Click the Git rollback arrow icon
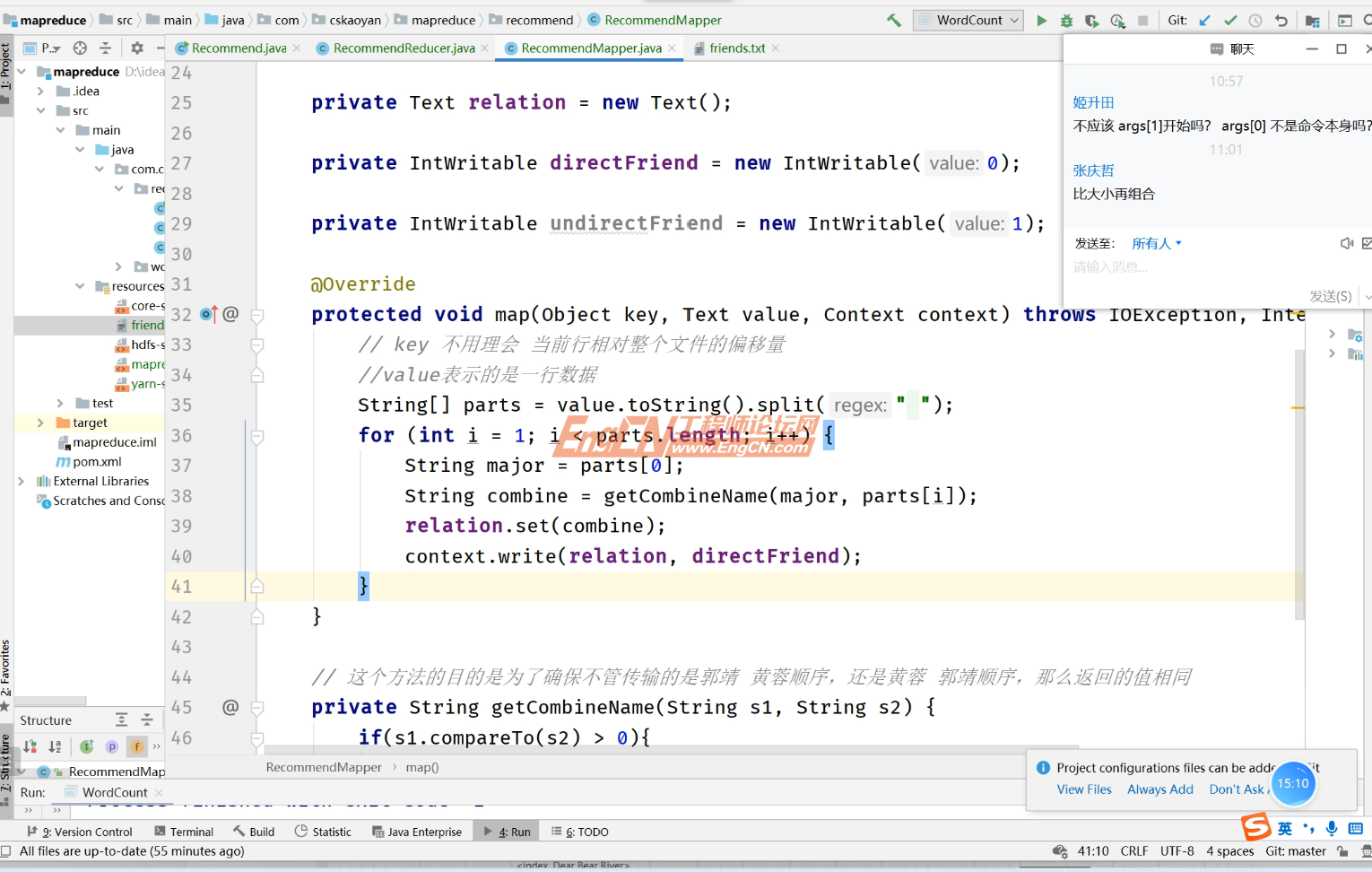 point(1282,20)
